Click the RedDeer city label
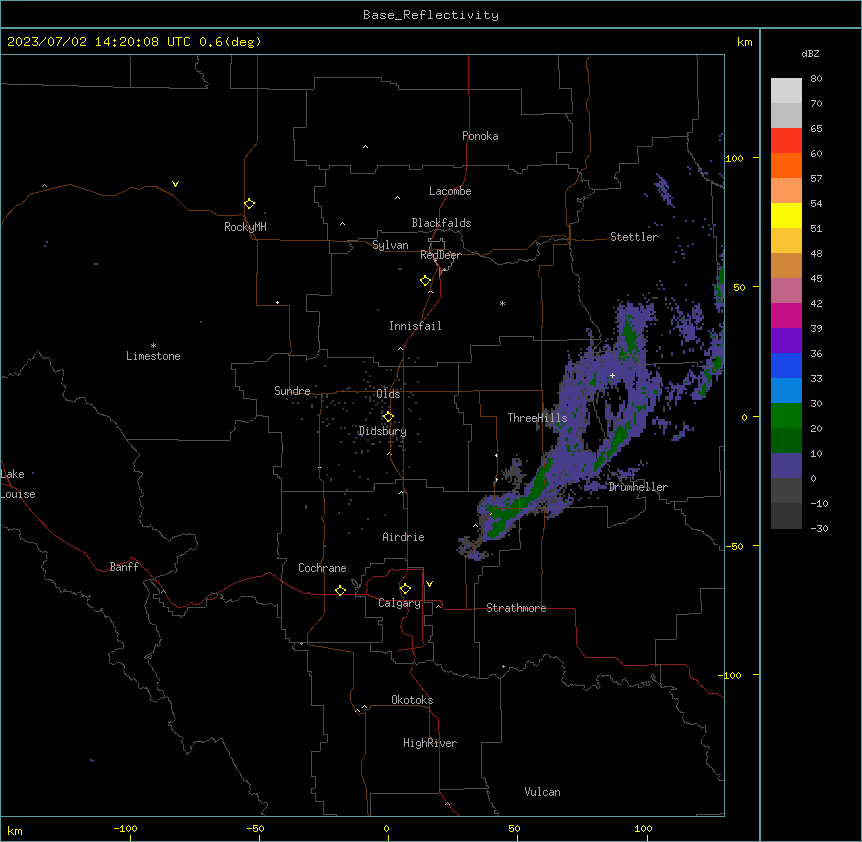This screenshot has height=842, width=862. pyautogui.click(x=440, y=255)
